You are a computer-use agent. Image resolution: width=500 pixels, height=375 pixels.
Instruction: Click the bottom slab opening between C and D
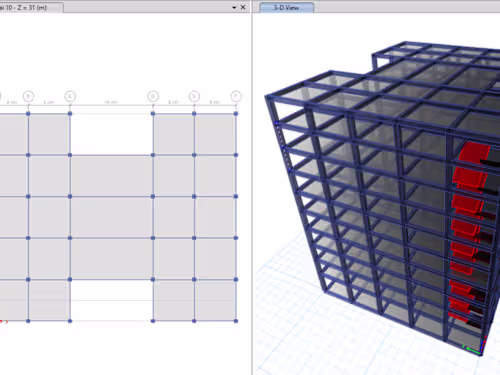point(112,300)
